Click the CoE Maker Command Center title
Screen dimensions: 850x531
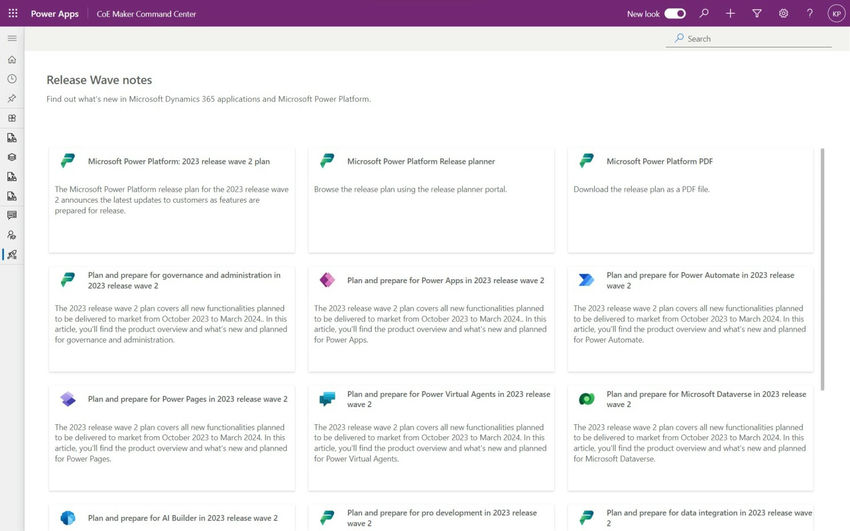tap(146, 14)
